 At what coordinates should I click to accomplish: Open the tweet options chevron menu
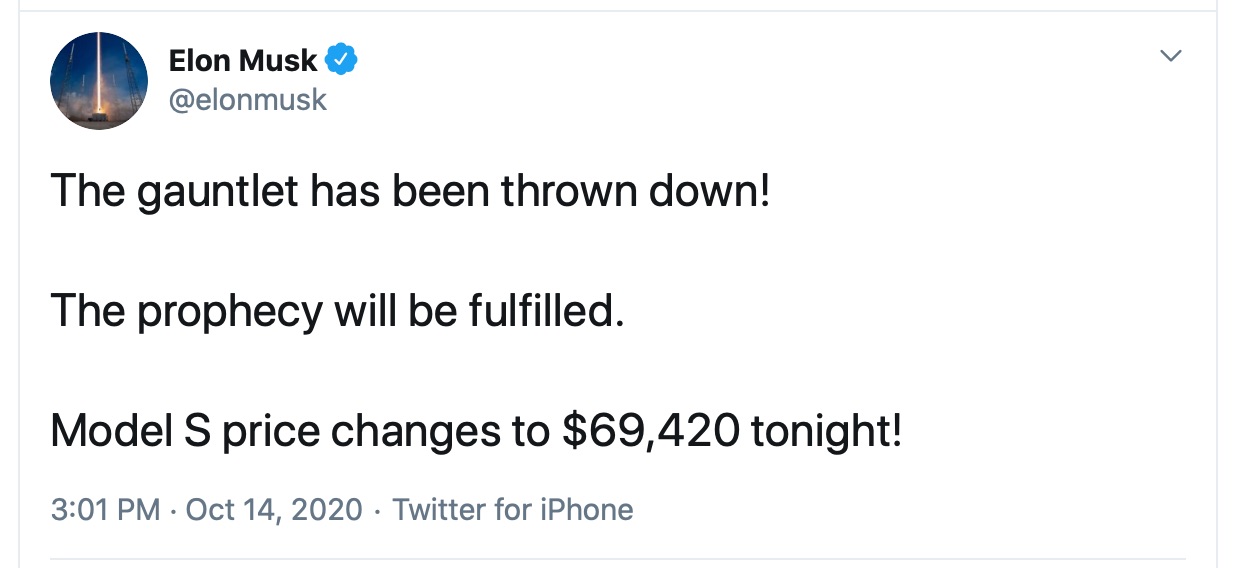click(x=1171, y=56)
